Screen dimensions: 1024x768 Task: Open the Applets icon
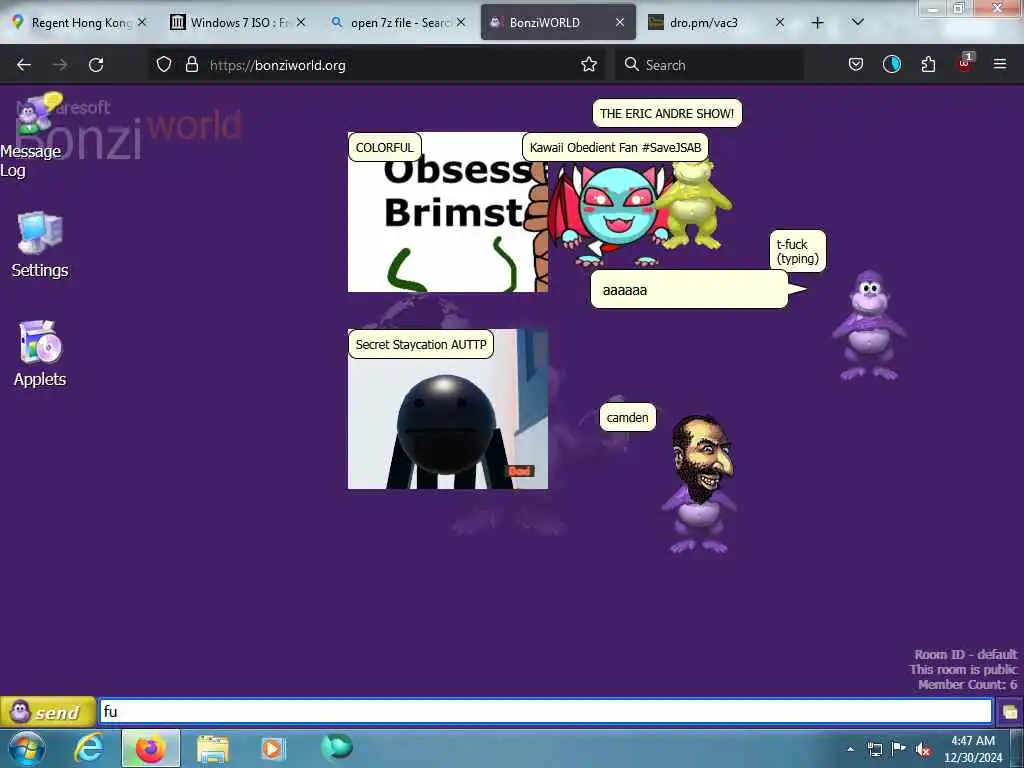[x=40, y=354]
